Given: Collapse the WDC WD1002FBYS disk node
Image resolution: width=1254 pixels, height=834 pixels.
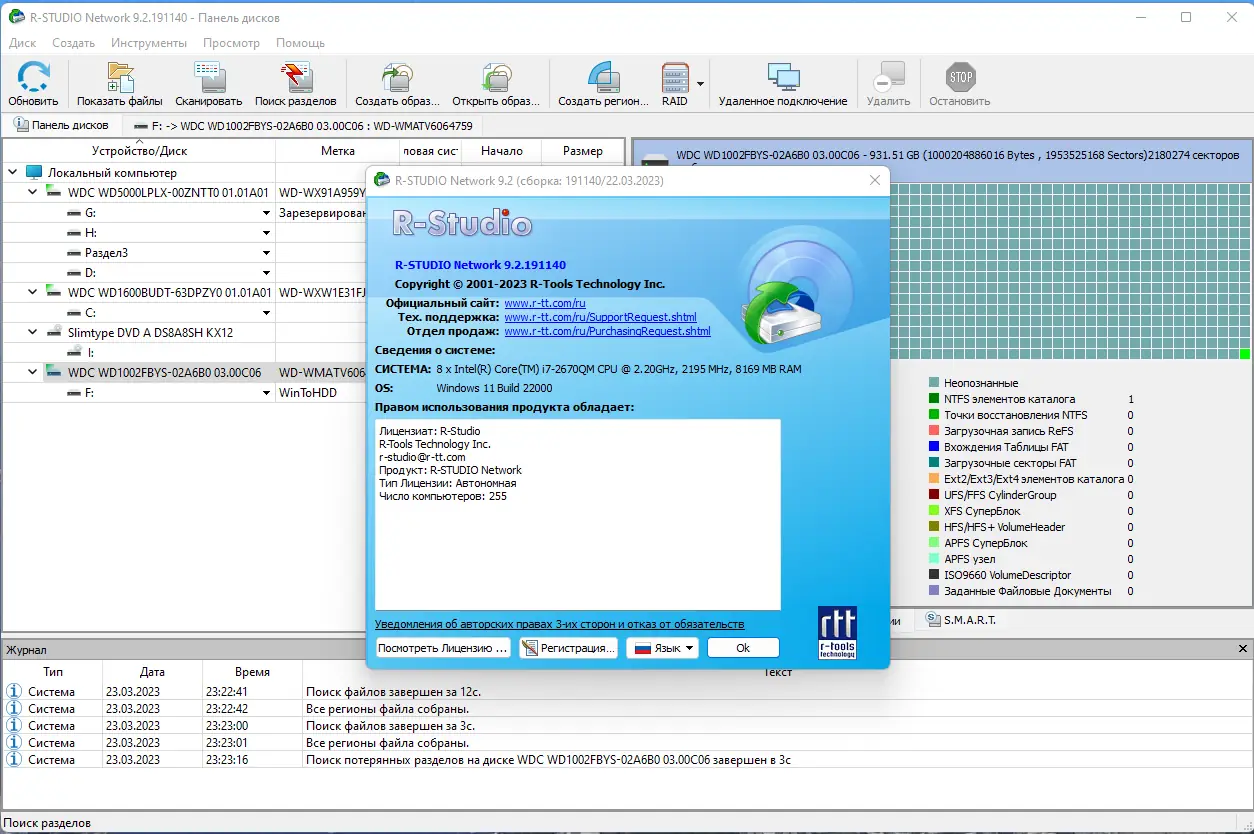Looking at the screenshot, I should (32, 372).
